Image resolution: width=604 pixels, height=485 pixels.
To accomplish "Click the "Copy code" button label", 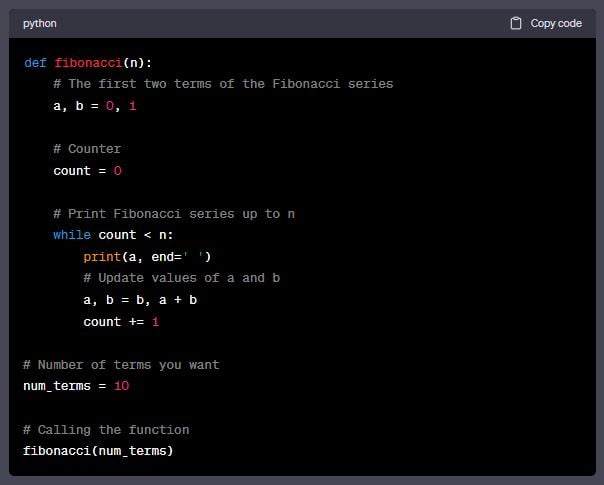I will click(556, 23).
